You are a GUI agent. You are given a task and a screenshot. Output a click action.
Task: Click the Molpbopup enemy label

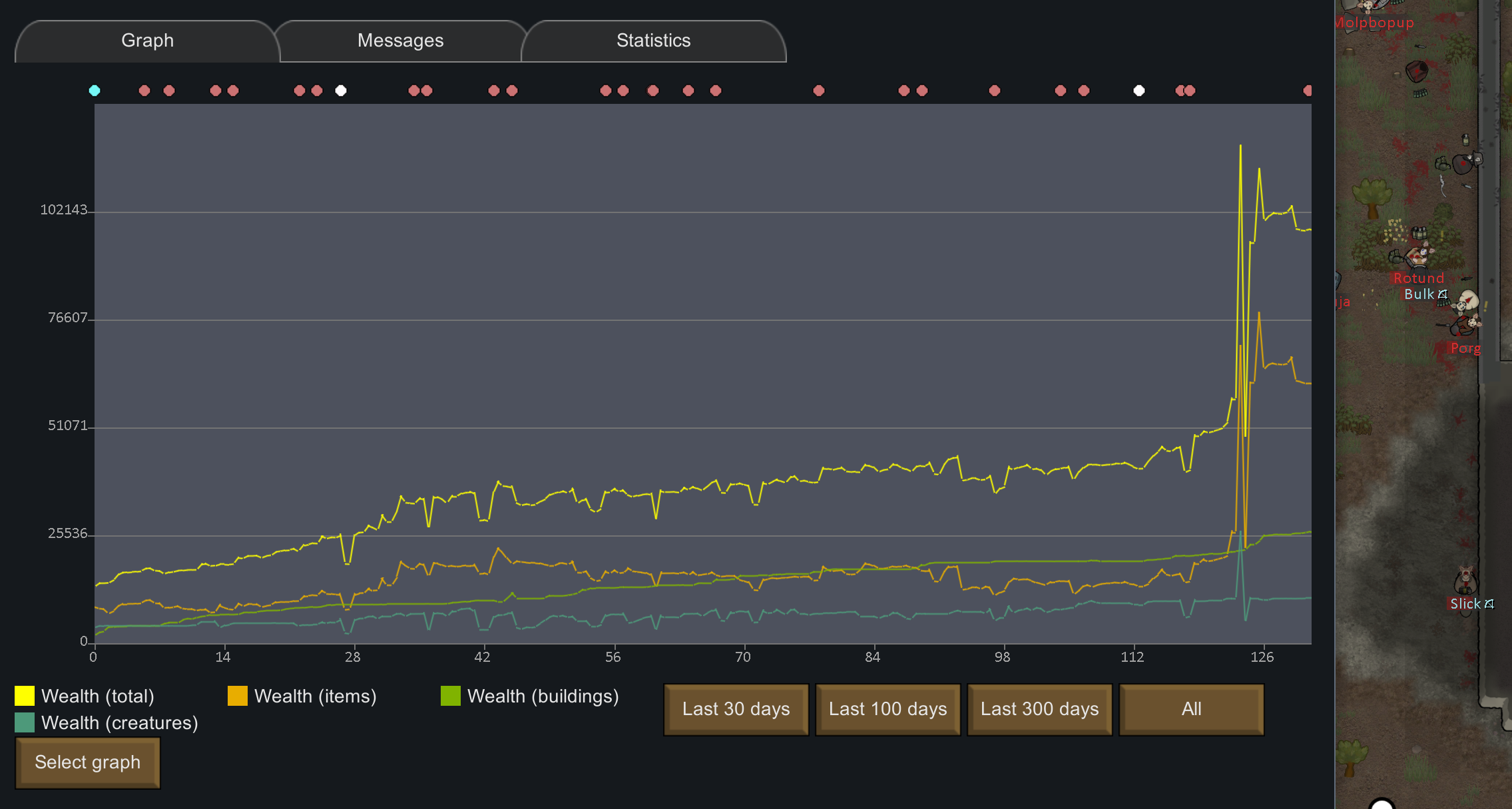tap(1374, 23)
